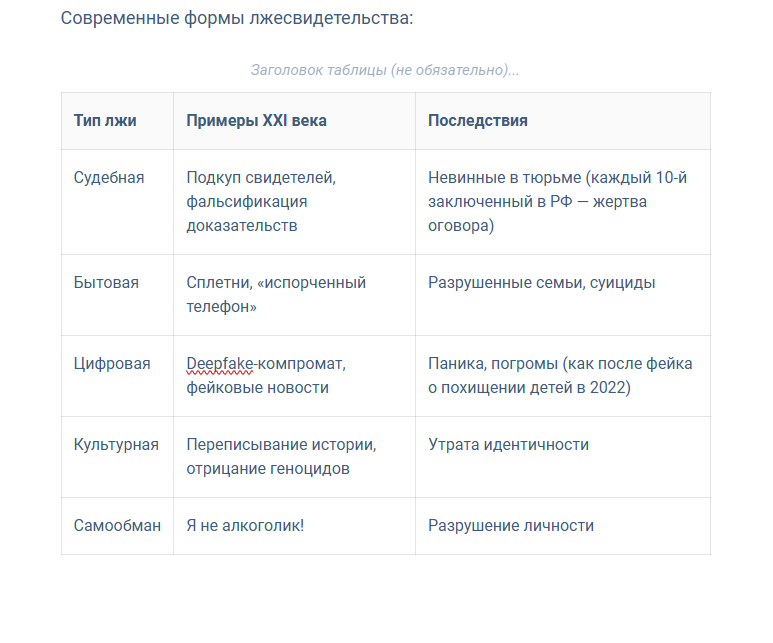Click the 'Переписывание истории, отрицание геноцидов' cell
This screenshot has height=643, width=773.
pos(294,457)
